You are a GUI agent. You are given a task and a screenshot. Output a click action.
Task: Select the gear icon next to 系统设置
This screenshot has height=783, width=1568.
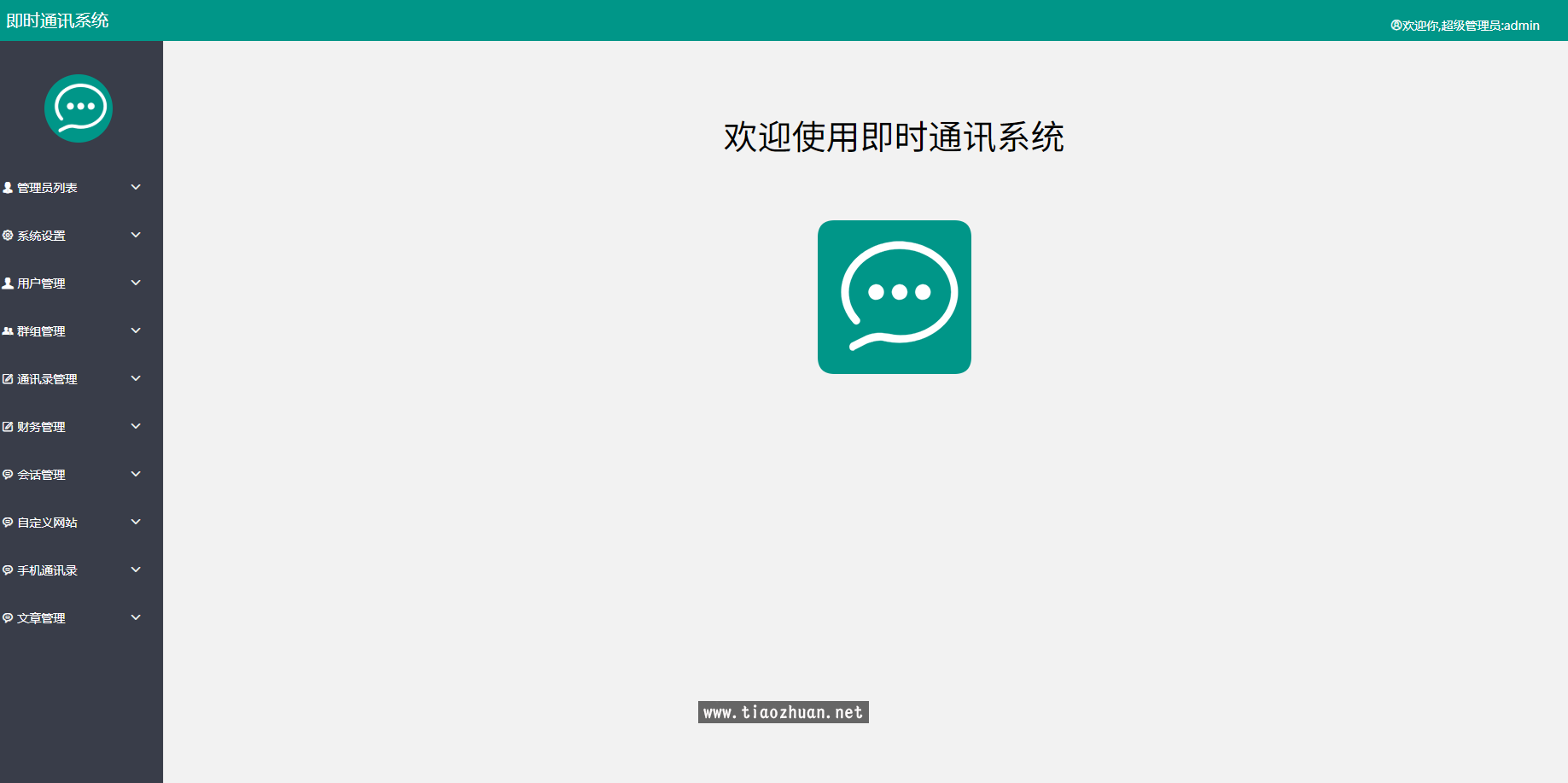(8, 235)
